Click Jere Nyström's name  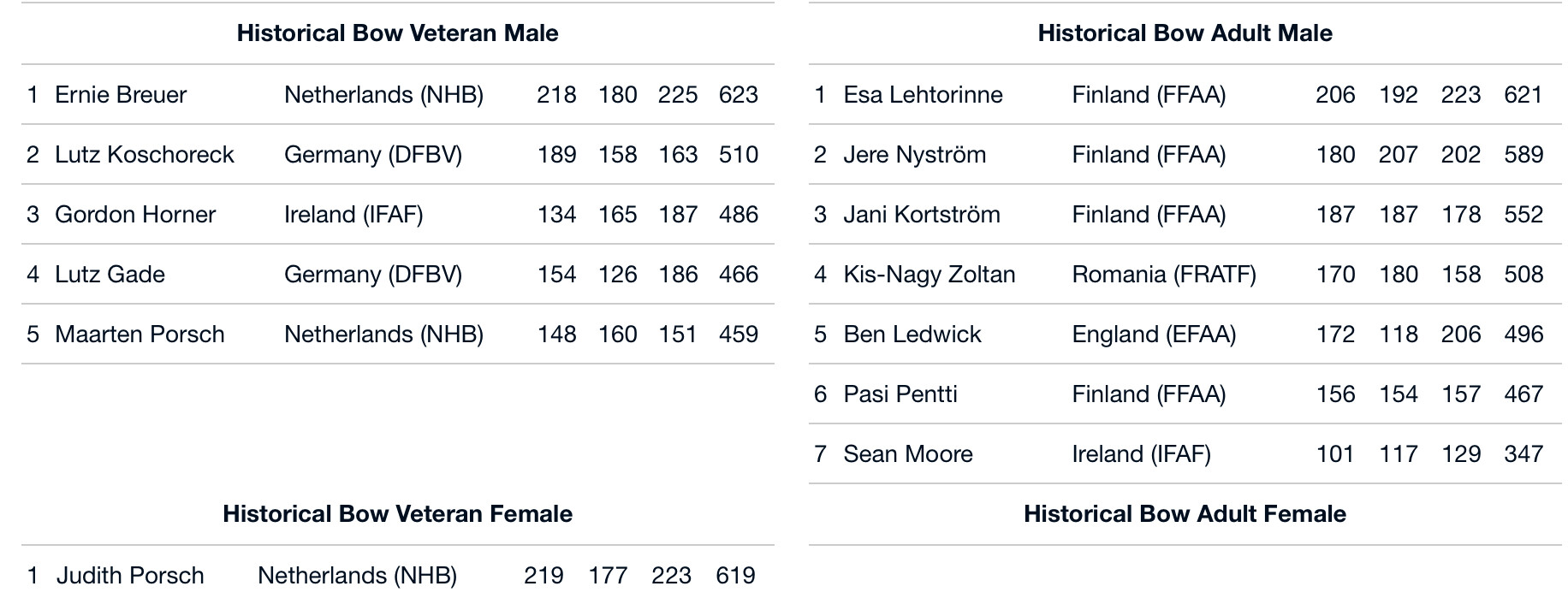pos(915,155)
